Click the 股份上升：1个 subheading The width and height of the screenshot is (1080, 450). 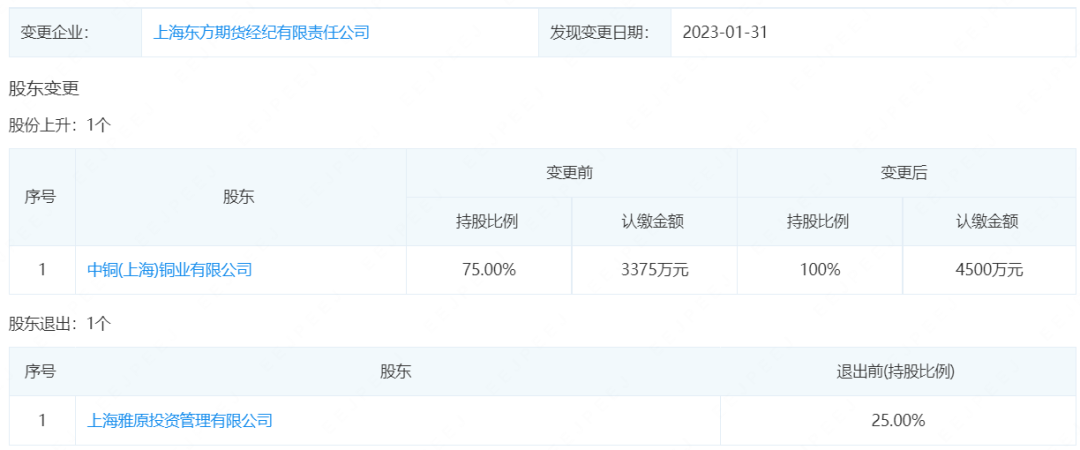[x=59, y=125]
